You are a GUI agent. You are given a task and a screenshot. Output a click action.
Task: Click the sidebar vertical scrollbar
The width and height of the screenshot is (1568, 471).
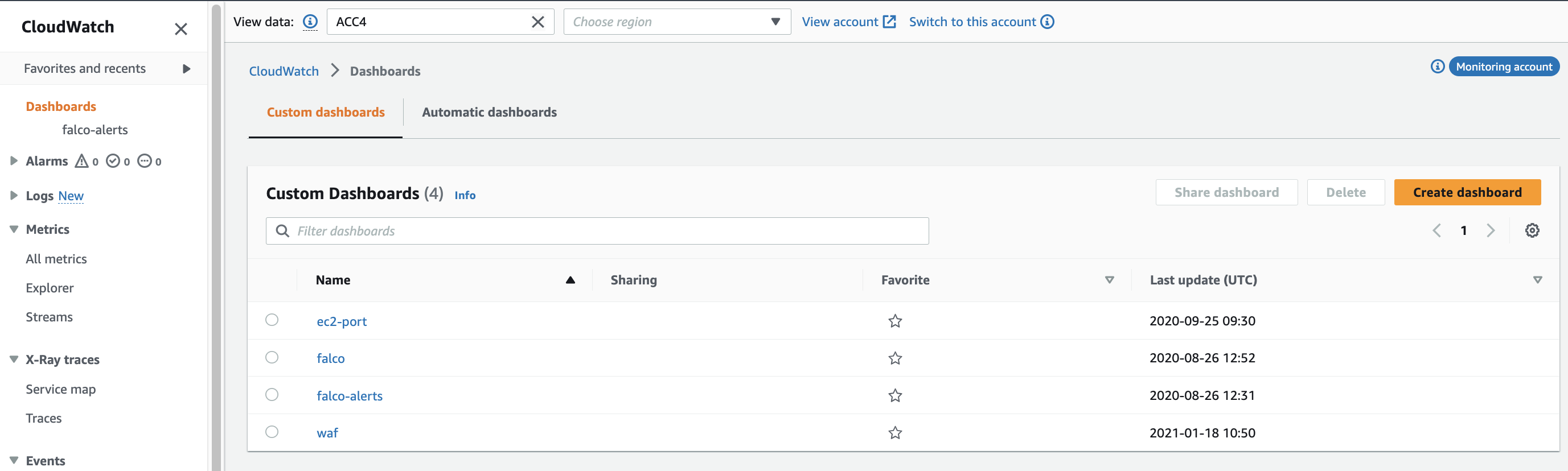pos(216,237)
